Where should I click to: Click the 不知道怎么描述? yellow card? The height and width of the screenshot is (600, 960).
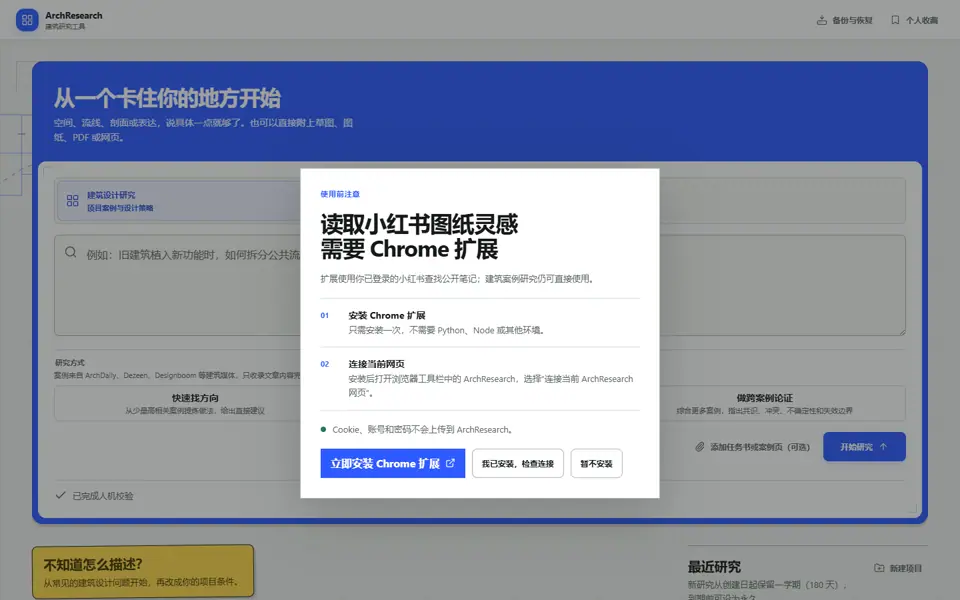143,571
